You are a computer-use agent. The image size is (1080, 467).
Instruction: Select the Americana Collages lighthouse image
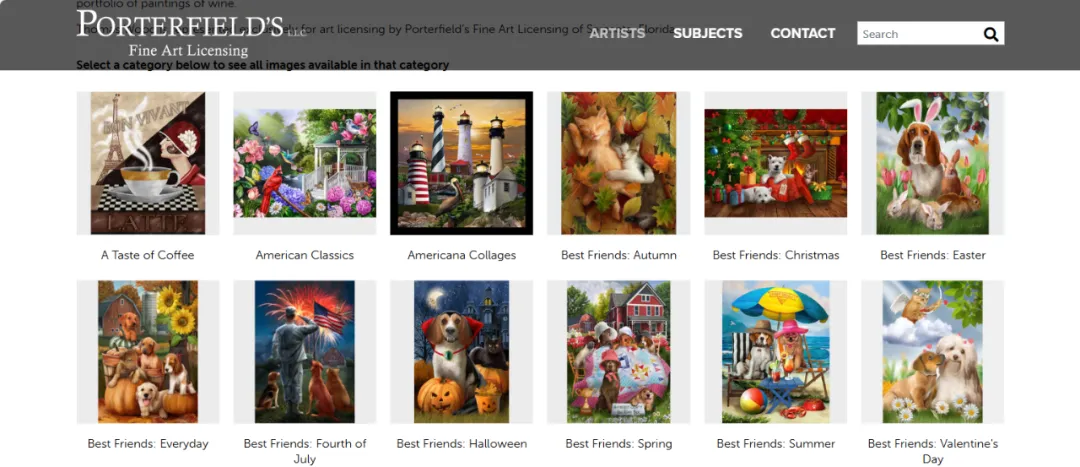(461, 163)
